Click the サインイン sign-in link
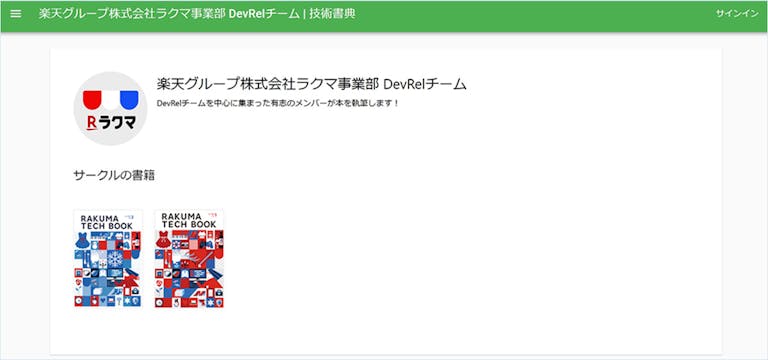 click(737, 14)
